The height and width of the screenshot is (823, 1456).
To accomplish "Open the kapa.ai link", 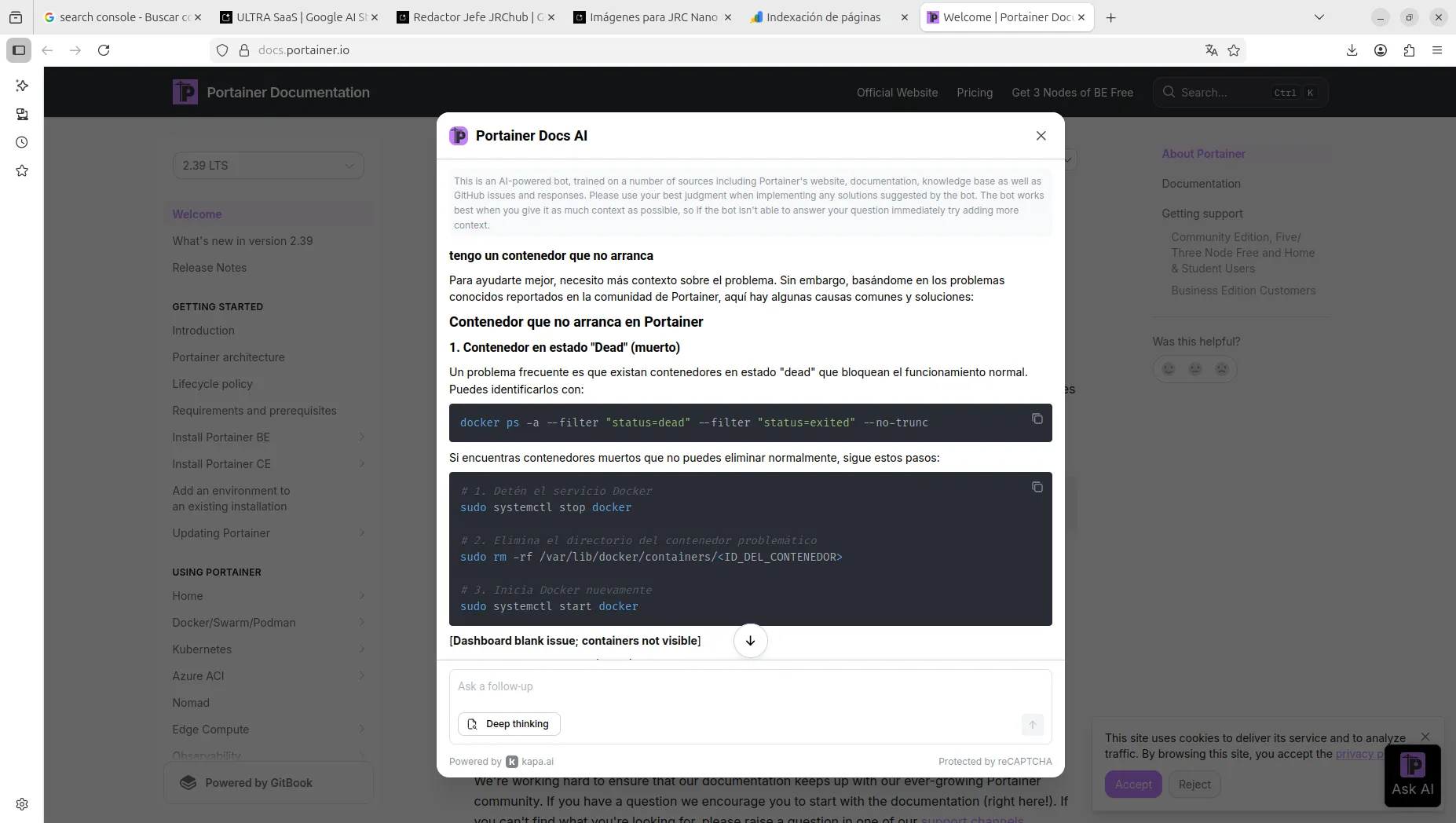I will point(530,762).
